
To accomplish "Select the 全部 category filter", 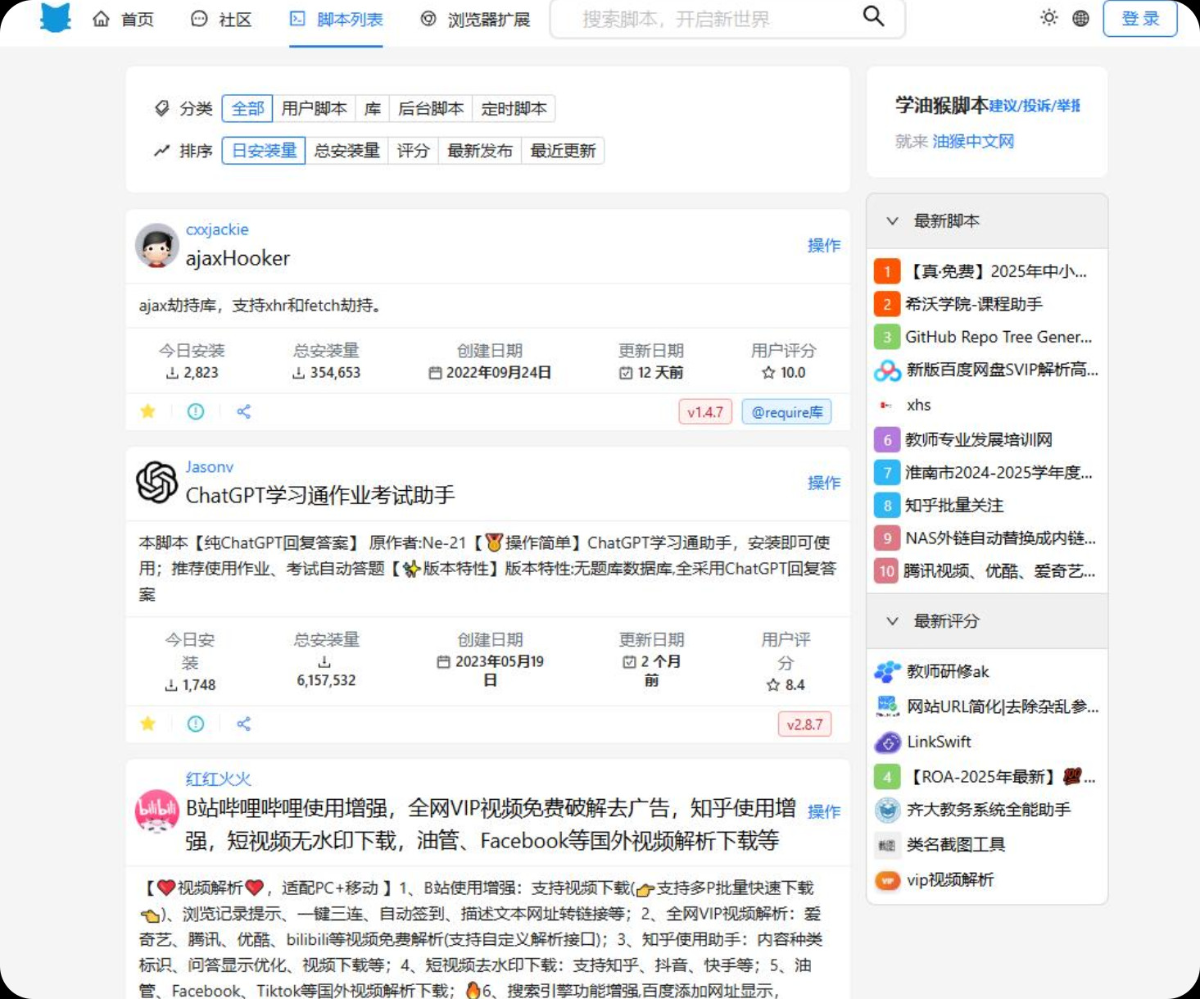I will (248, 109).
